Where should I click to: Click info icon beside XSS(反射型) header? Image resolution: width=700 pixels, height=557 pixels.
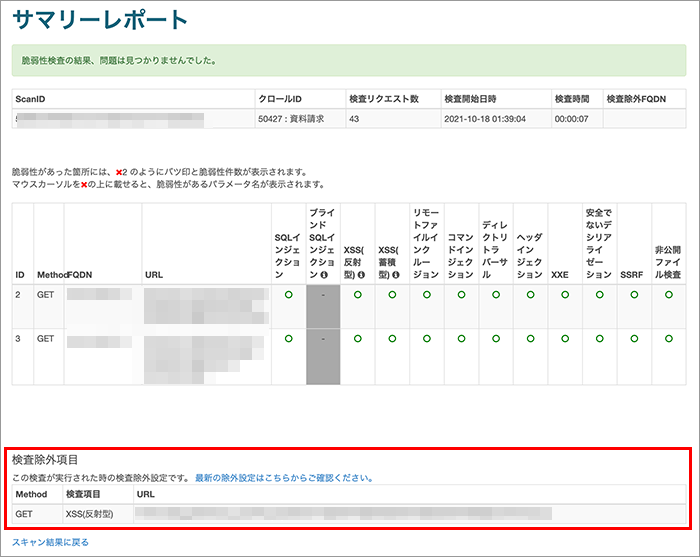point(361,275)
